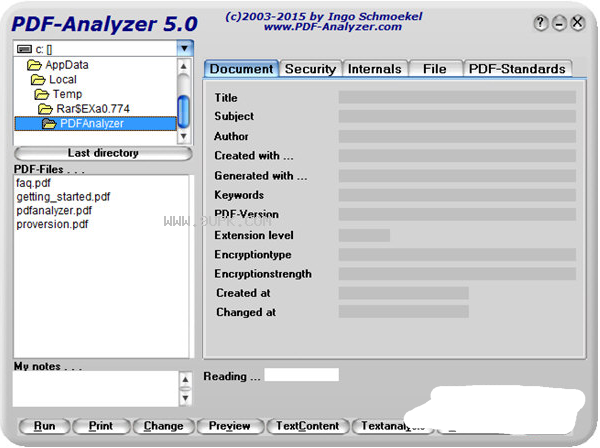The height and width of the screenshot is (448, 600).
Task: Open the drive selection dropdown arrow
Action: (185, 49)
